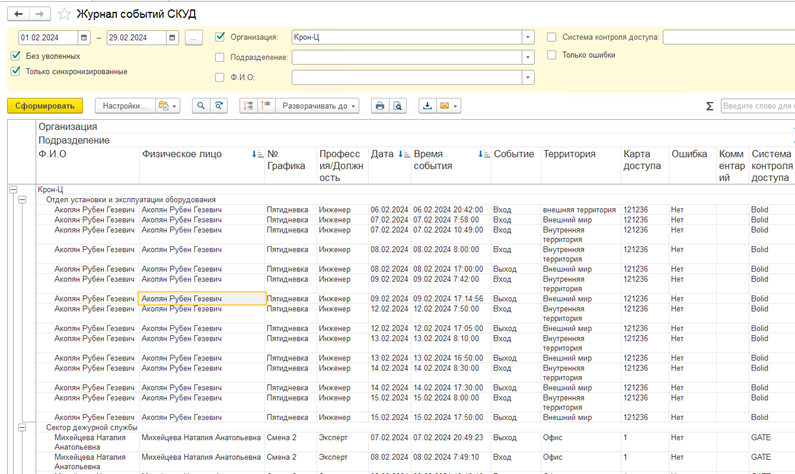Image resolution: width=795 pixels, height=474 pixels.
Task: Enable the 'Только ошибки' checkbox
Action: pos(552,55)
